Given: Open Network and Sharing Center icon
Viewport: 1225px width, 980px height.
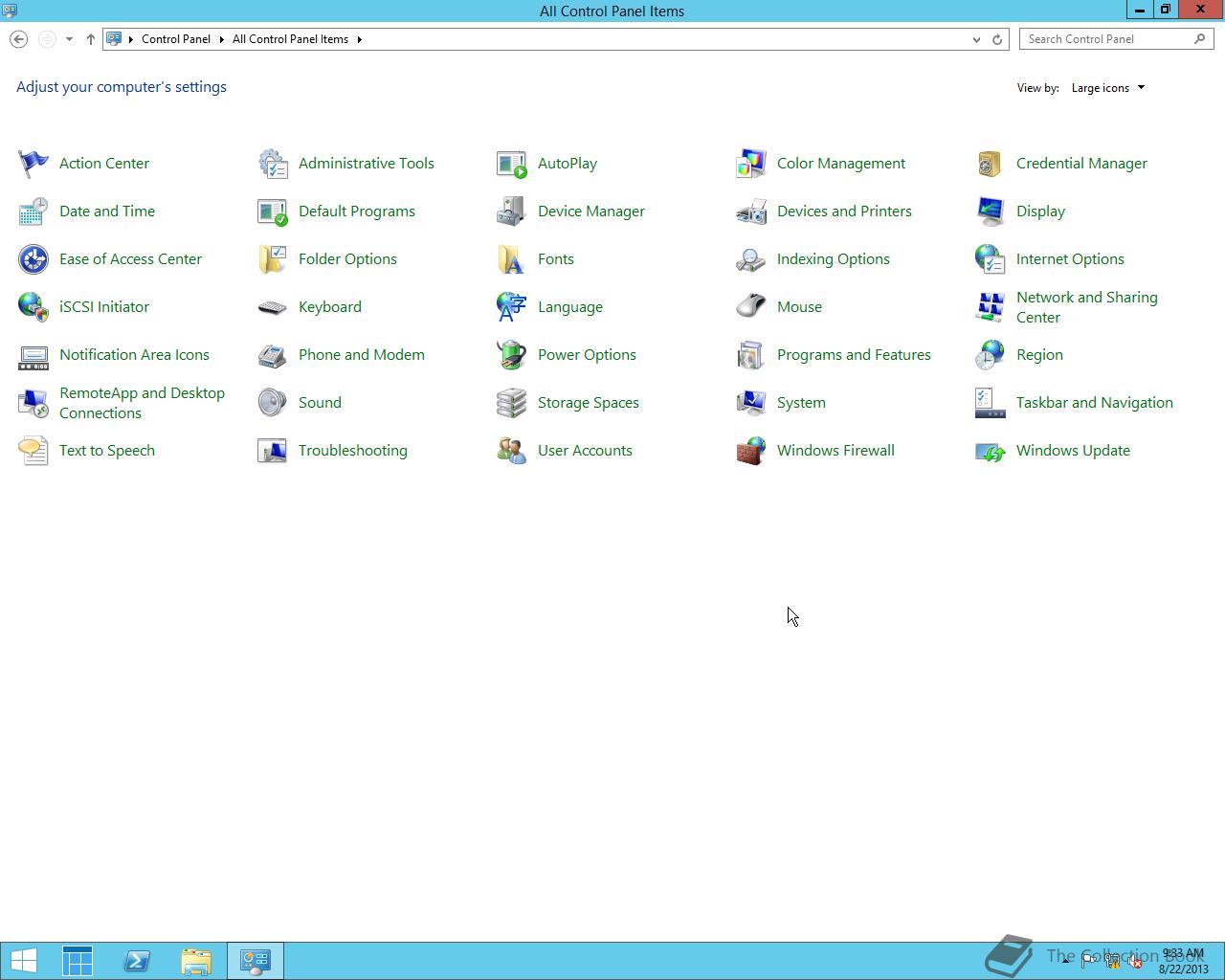Looking at the screenshot, I should coord(991,307).
